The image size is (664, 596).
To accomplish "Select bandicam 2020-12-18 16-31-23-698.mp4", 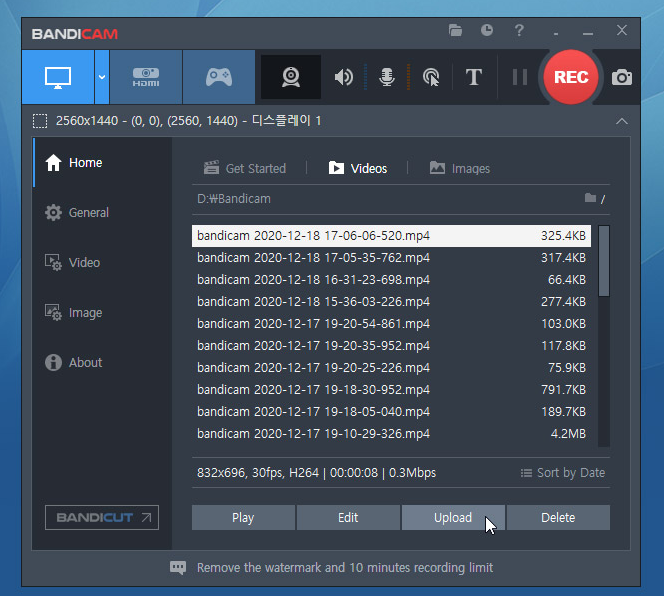I will pos(391,280).
